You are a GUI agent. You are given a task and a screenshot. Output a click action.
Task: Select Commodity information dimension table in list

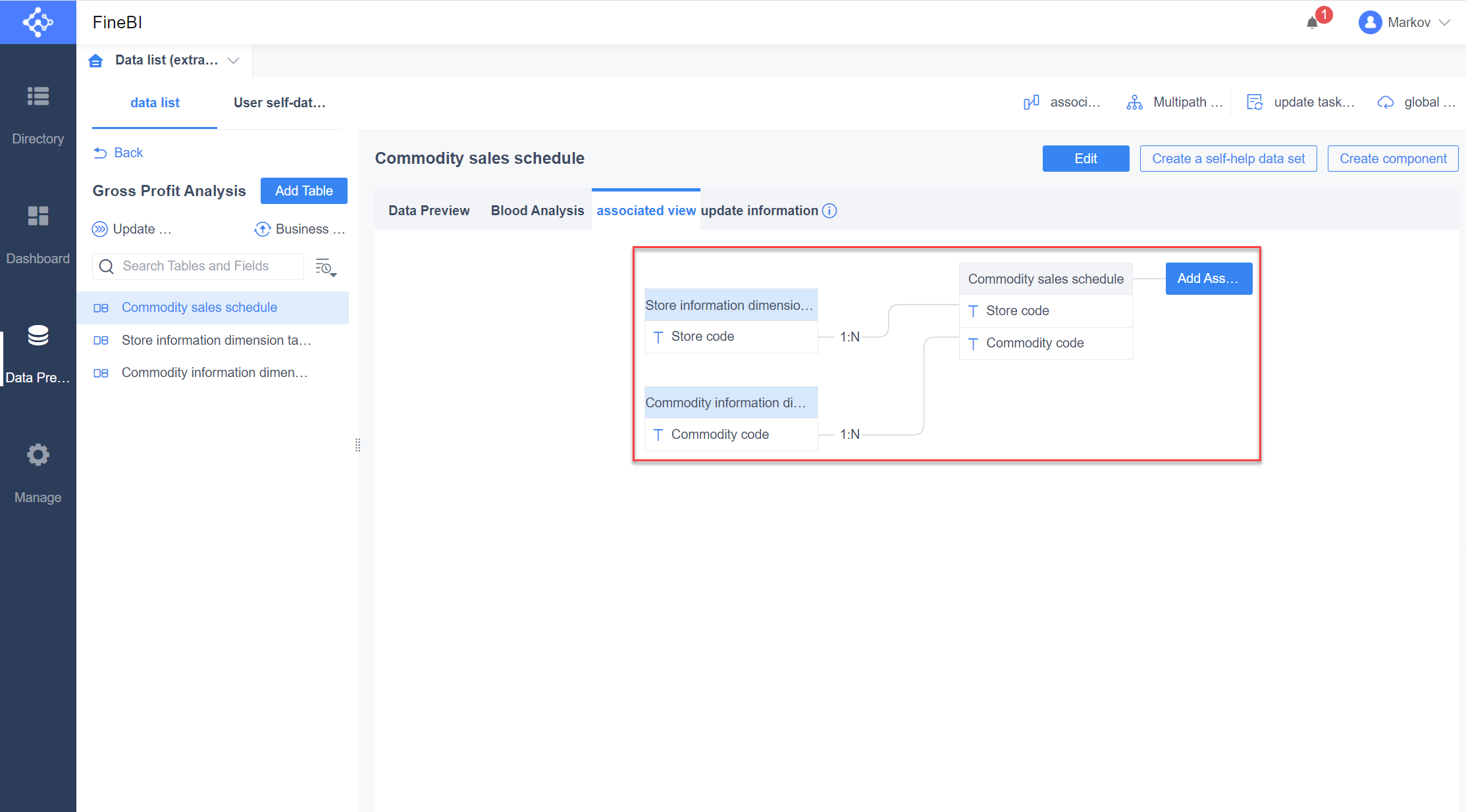click(213, 372)
